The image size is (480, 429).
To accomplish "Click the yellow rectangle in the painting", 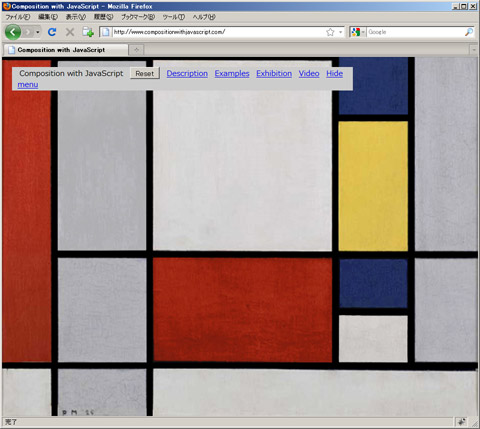I will point(373,186).
